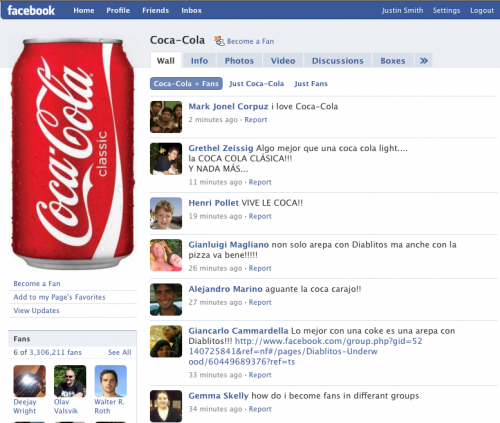
Task: Select the Coca-Cola + Fans filter
Action: pos(186,84)
